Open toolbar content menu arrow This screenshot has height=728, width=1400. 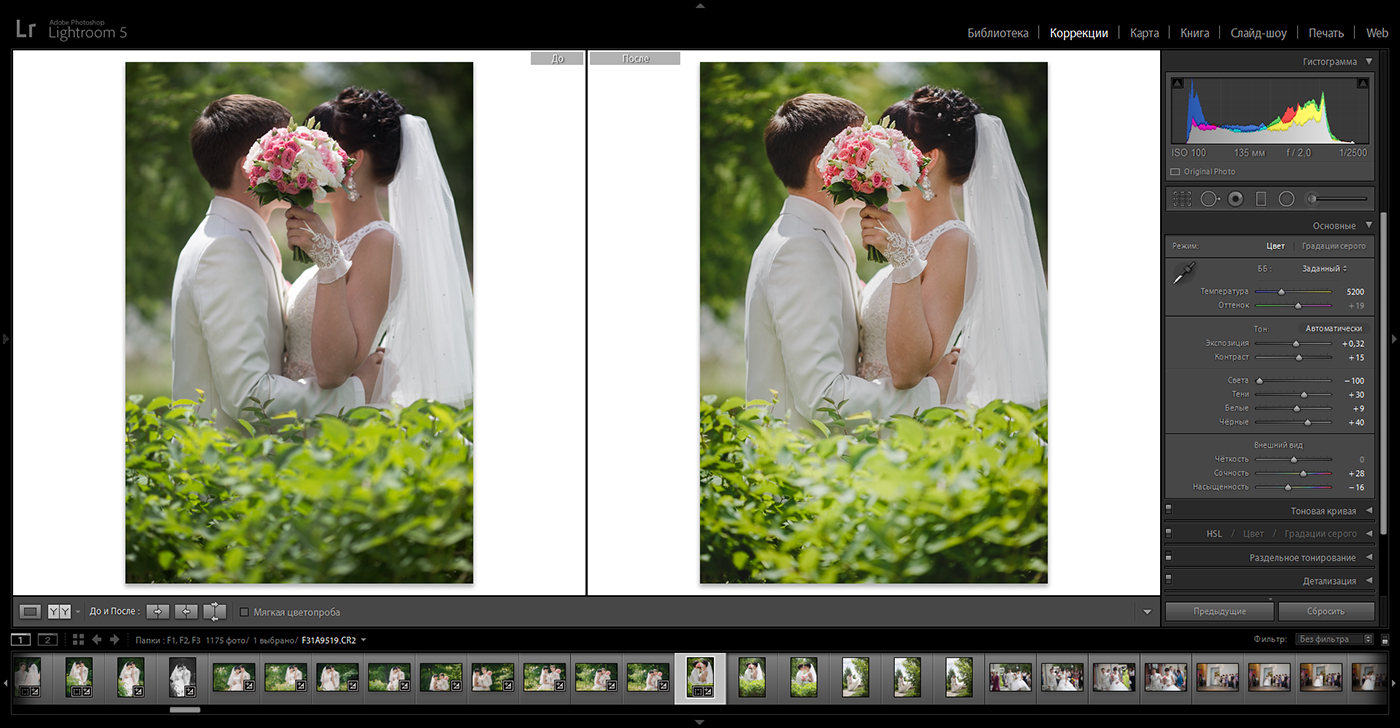1147,612
